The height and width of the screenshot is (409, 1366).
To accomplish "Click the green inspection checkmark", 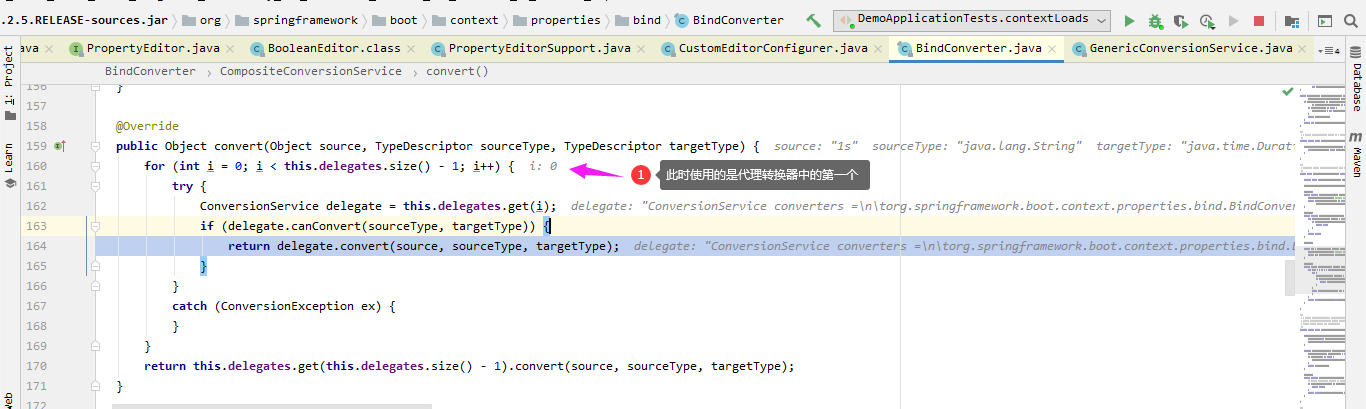I will pos(1288,91).
